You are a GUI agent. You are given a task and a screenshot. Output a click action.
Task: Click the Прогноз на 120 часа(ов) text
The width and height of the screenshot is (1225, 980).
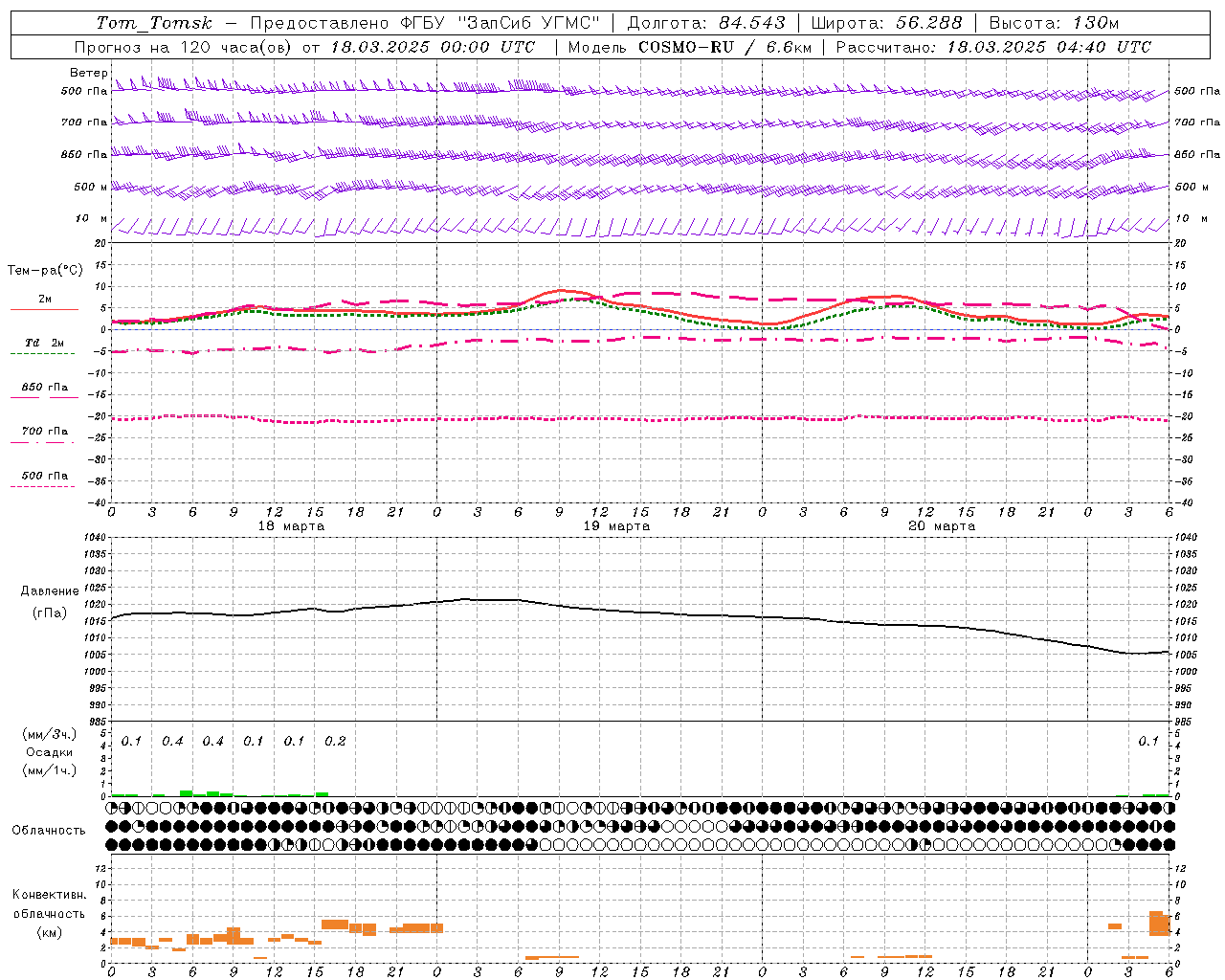(184, 47)
